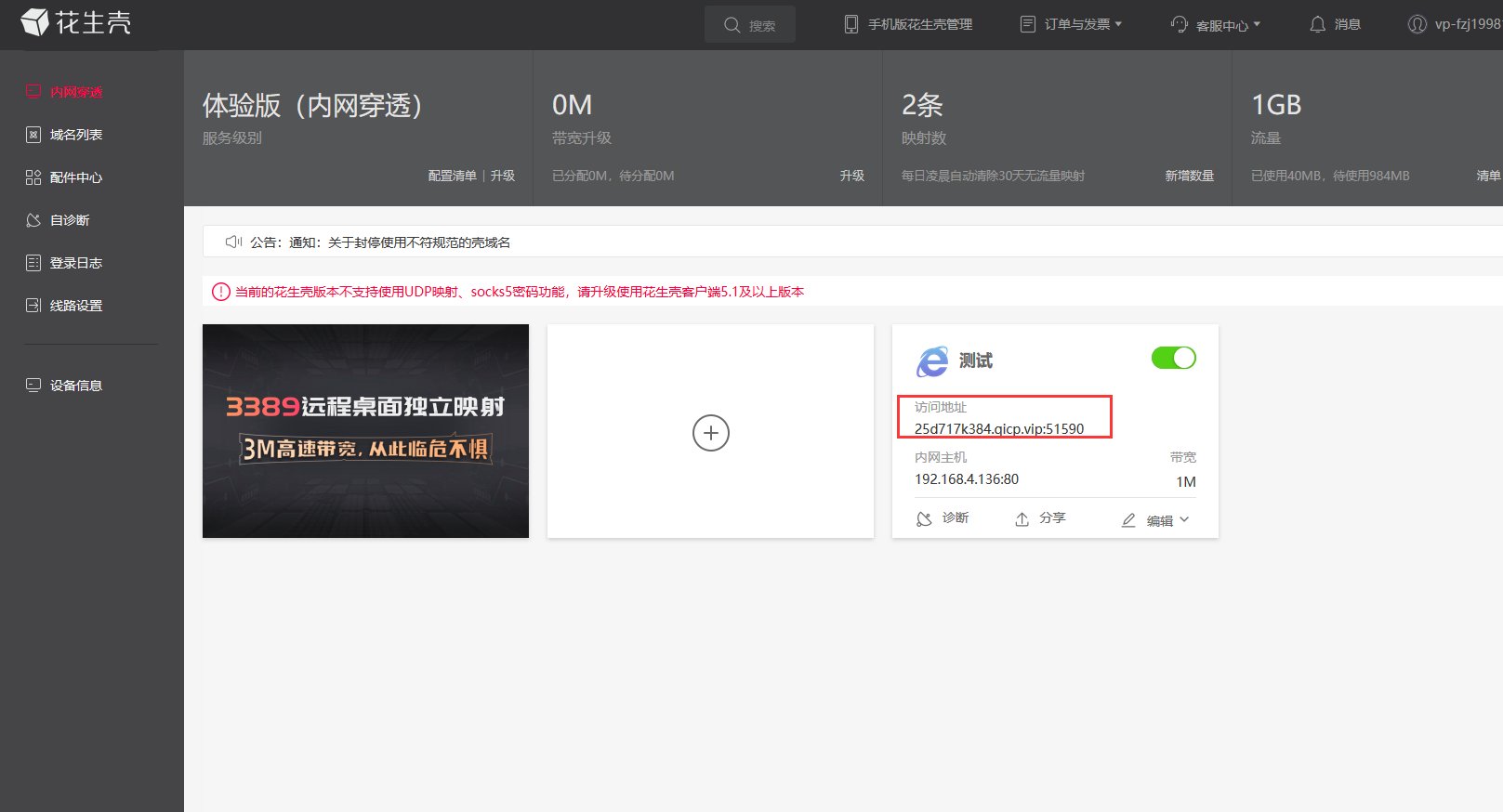The image size is (1503, 812).
Task: Click the 配置清单 link
Action: (x=452, y=176)
